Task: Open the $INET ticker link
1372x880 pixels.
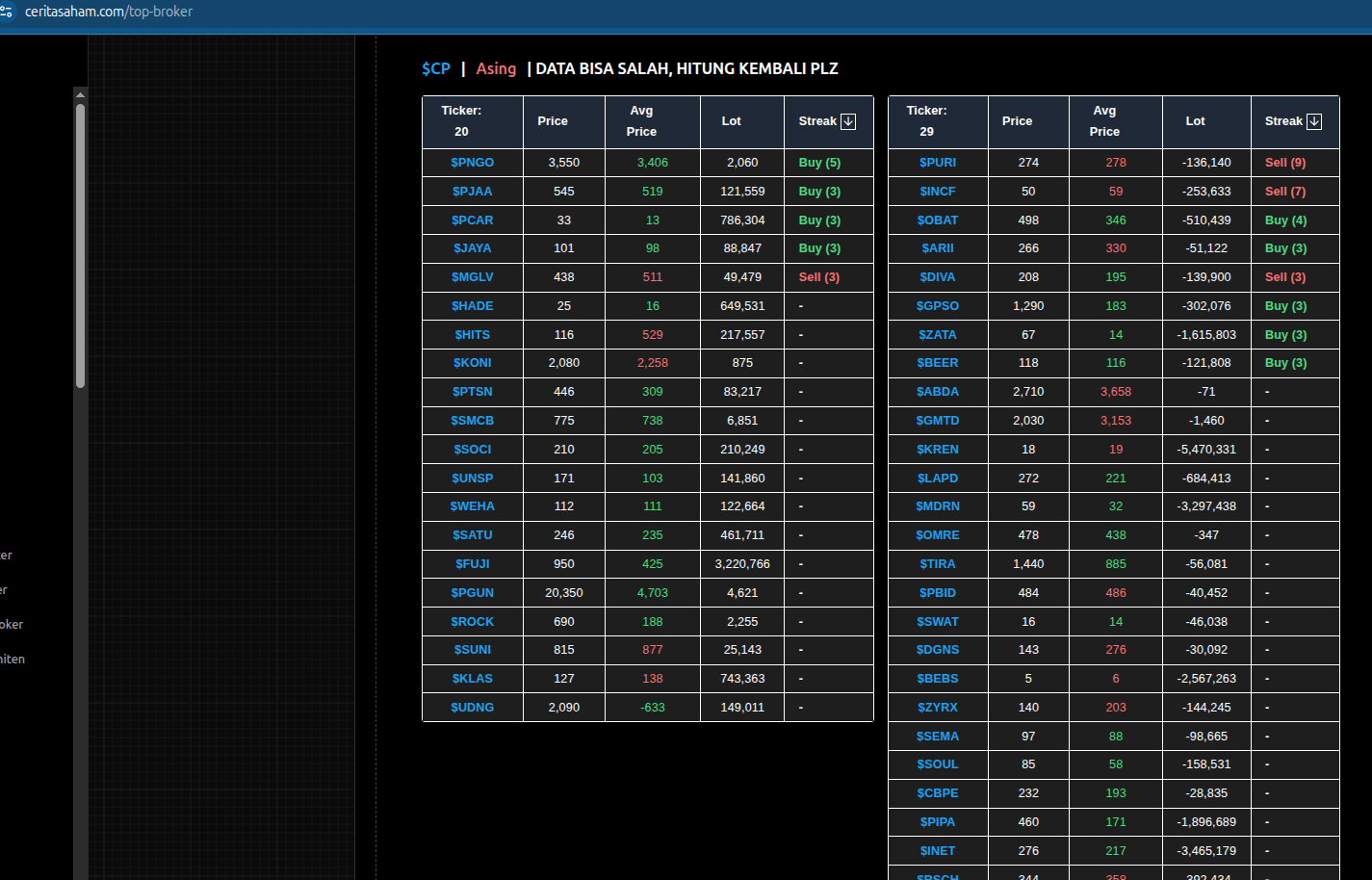Action: point(938,851)
